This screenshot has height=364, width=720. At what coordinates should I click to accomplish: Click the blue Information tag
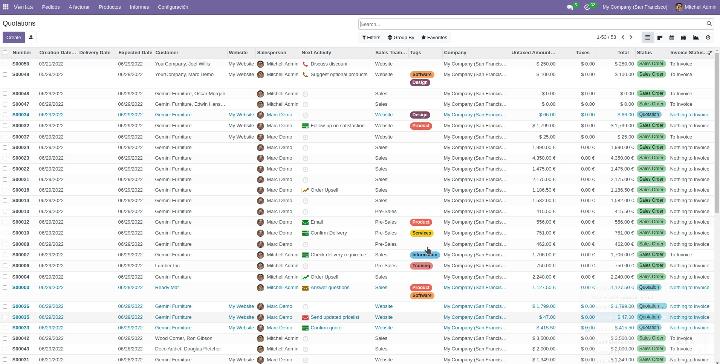tap(424, 255)
